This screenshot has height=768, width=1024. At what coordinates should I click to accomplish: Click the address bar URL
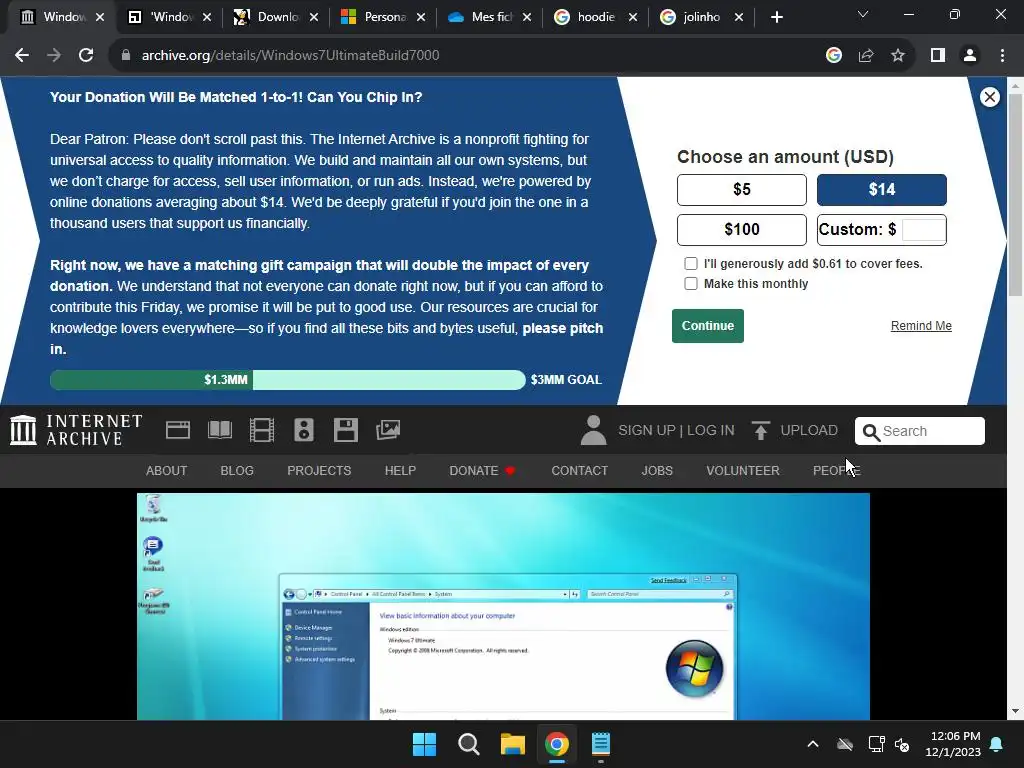click(290, 56)
